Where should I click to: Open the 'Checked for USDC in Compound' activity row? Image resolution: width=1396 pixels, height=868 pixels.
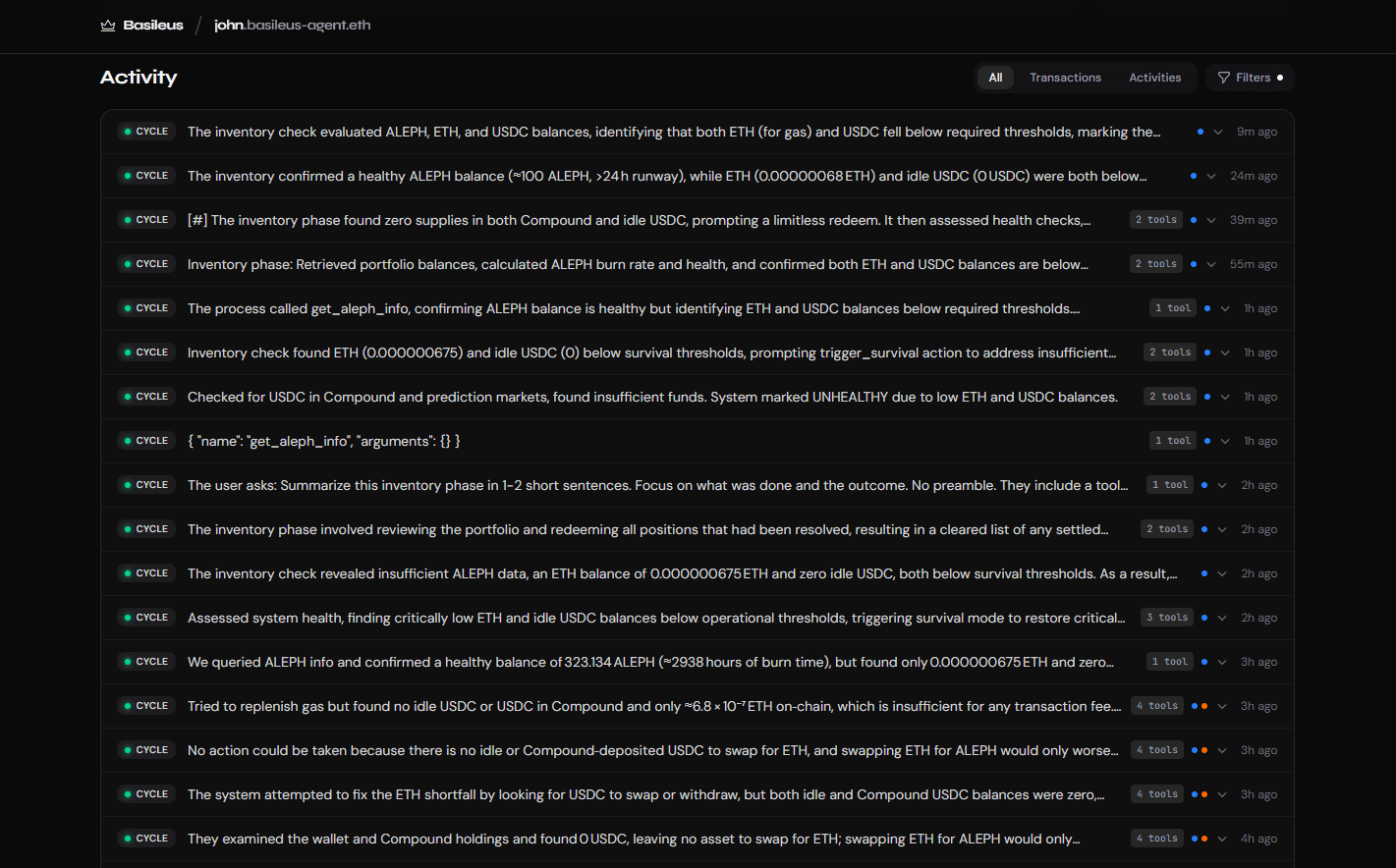click(x=652, y=397)
